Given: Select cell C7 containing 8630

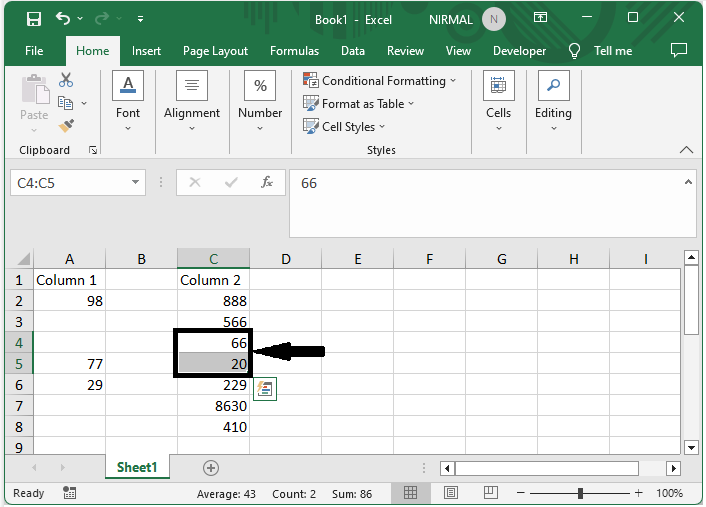Looking at the screenshot, I should pyautogui.click(x=213, y=406).
